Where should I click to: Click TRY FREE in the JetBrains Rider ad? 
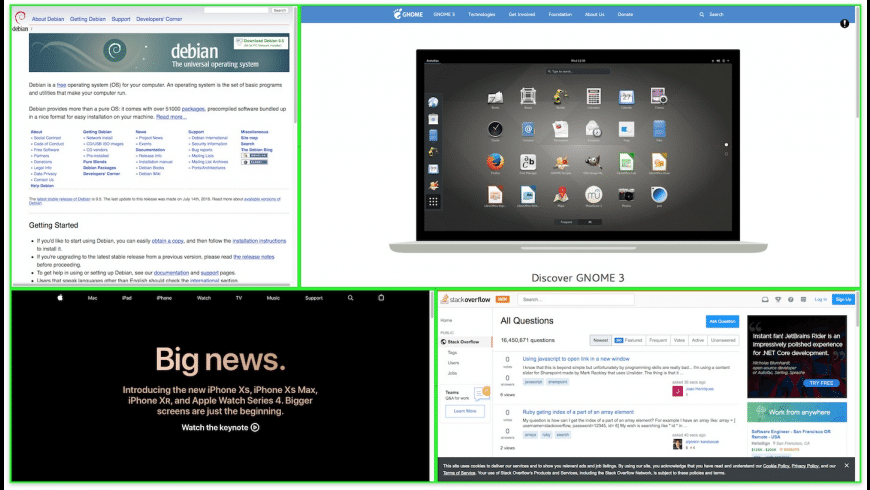[x=821, y=383]
